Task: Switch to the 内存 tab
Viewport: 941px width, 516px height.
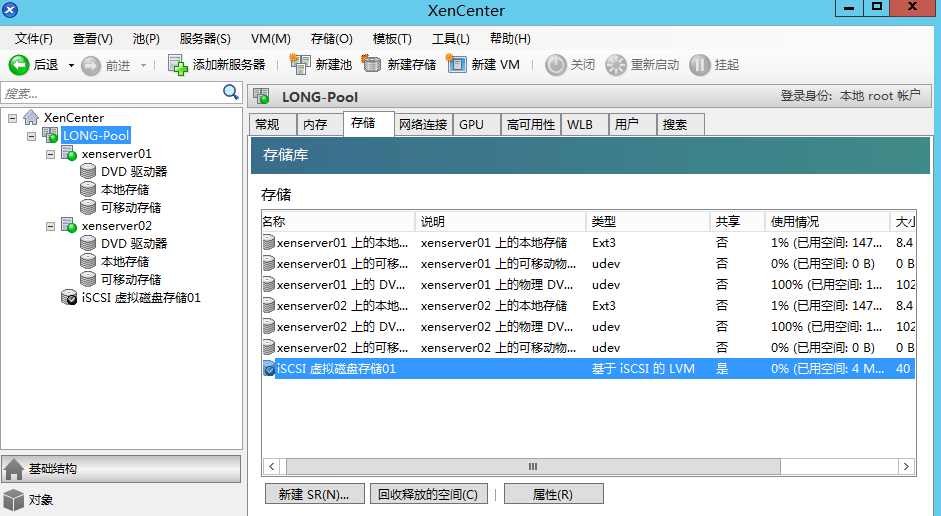Action: (x=320, y=125)
